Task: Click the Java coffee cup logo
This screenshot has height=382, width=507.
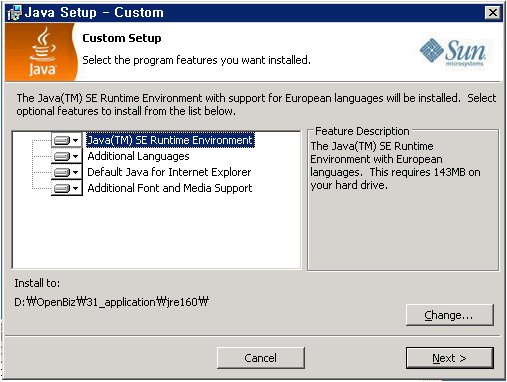Action: [42, 52]
